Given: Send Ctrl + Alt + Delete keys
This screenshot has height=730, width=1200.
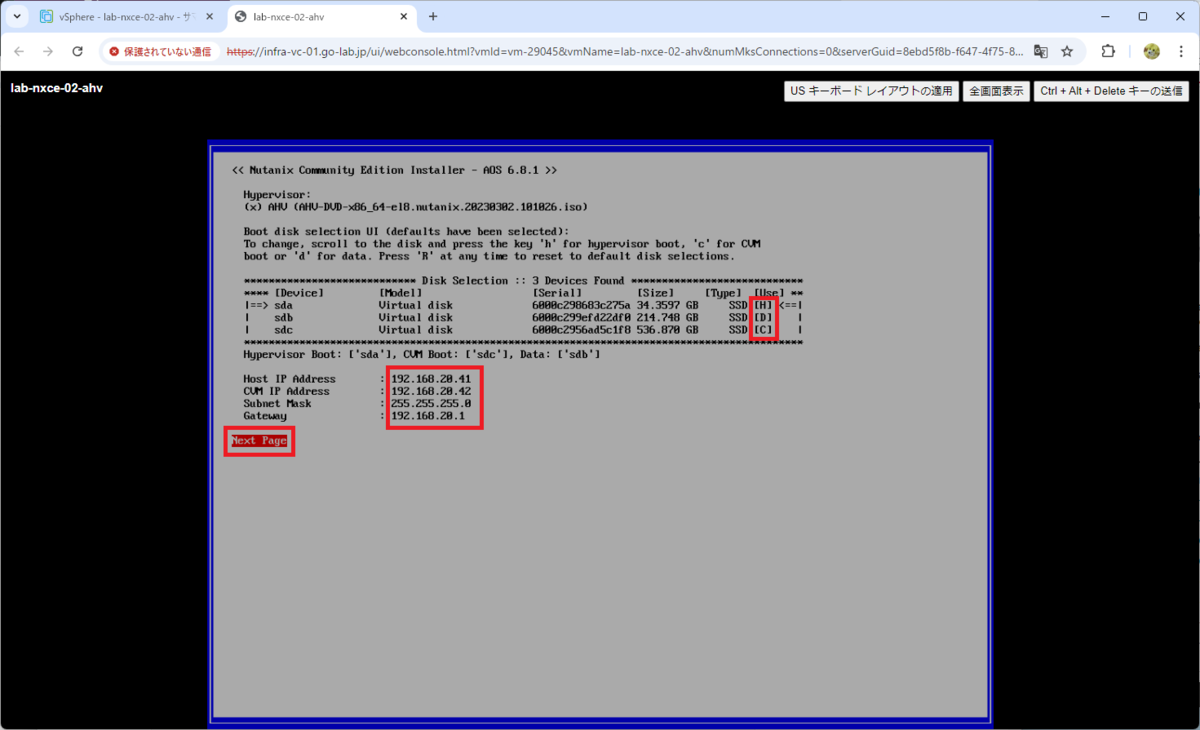Looking at the screenshot, I should click(1112, 91).
